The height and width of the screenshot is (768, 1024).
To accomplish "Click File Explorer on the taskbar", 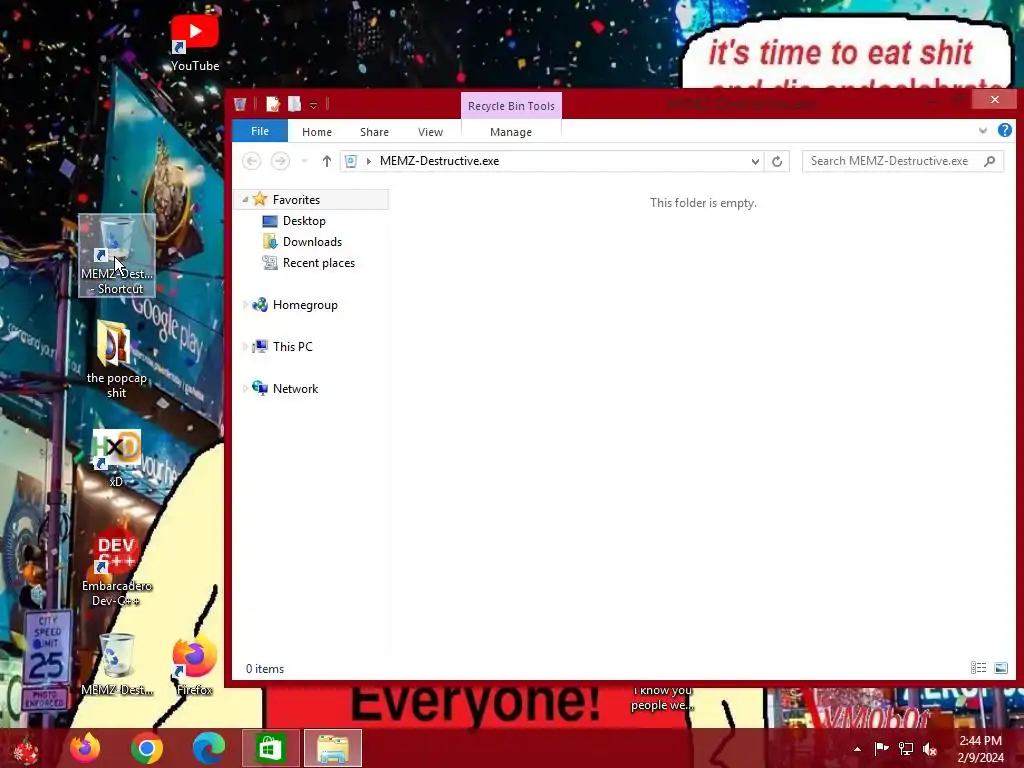I will click(x=332, y=748).
